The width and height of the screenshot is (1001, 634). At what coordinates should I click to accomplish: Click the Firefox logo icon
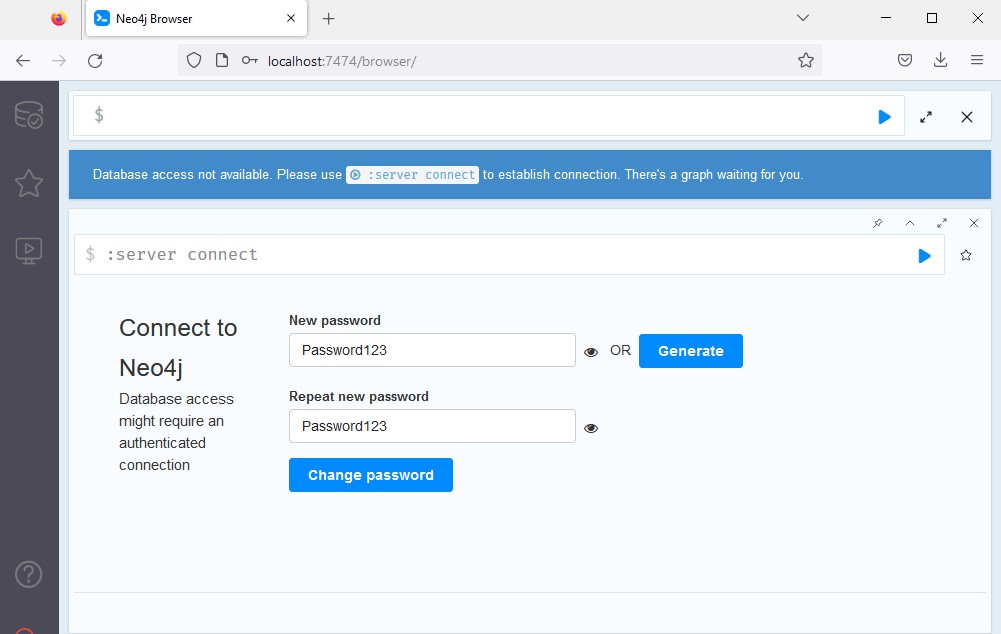[59, 19]
